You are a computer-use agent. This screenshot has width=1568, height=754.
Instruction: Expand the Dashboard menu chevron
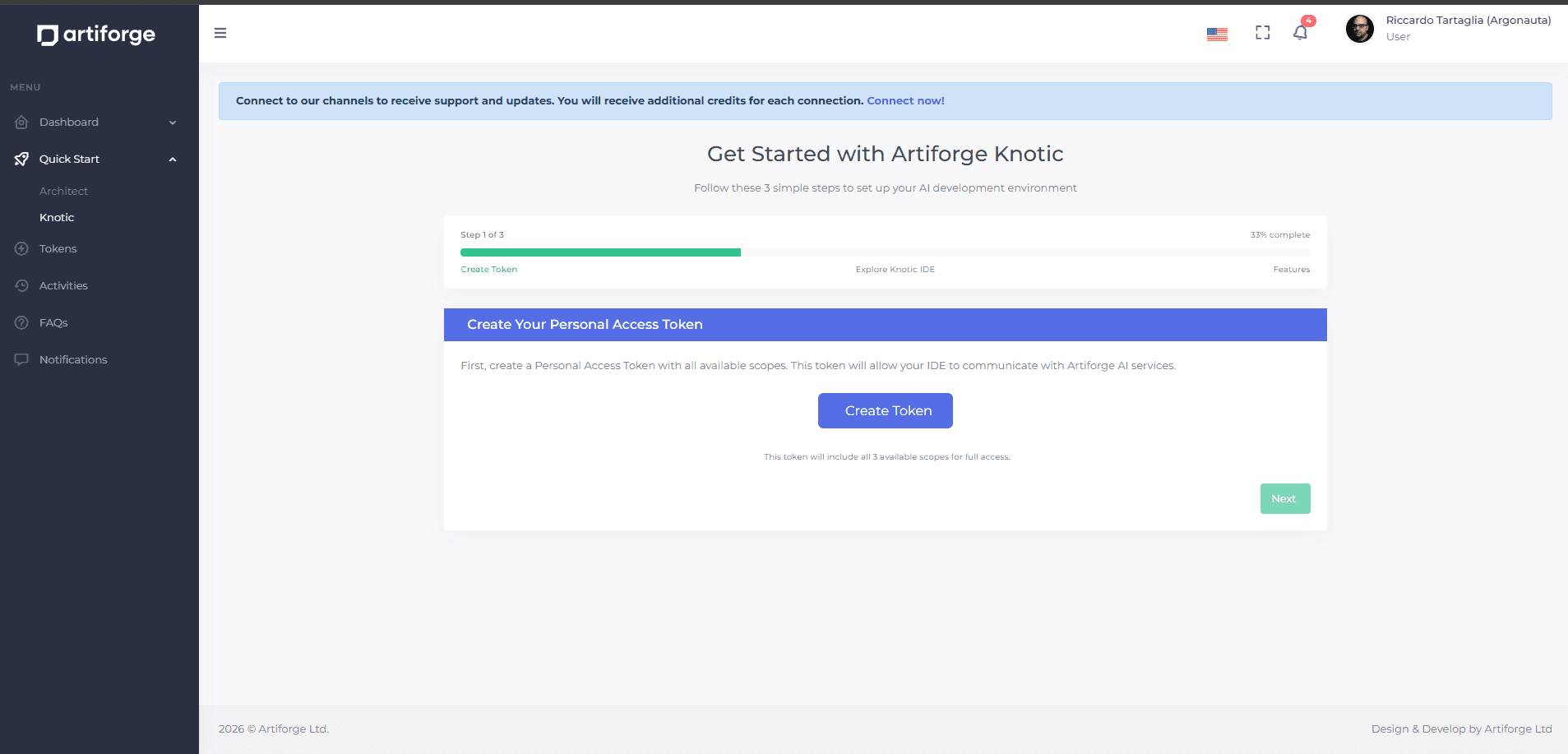[173, 123]
